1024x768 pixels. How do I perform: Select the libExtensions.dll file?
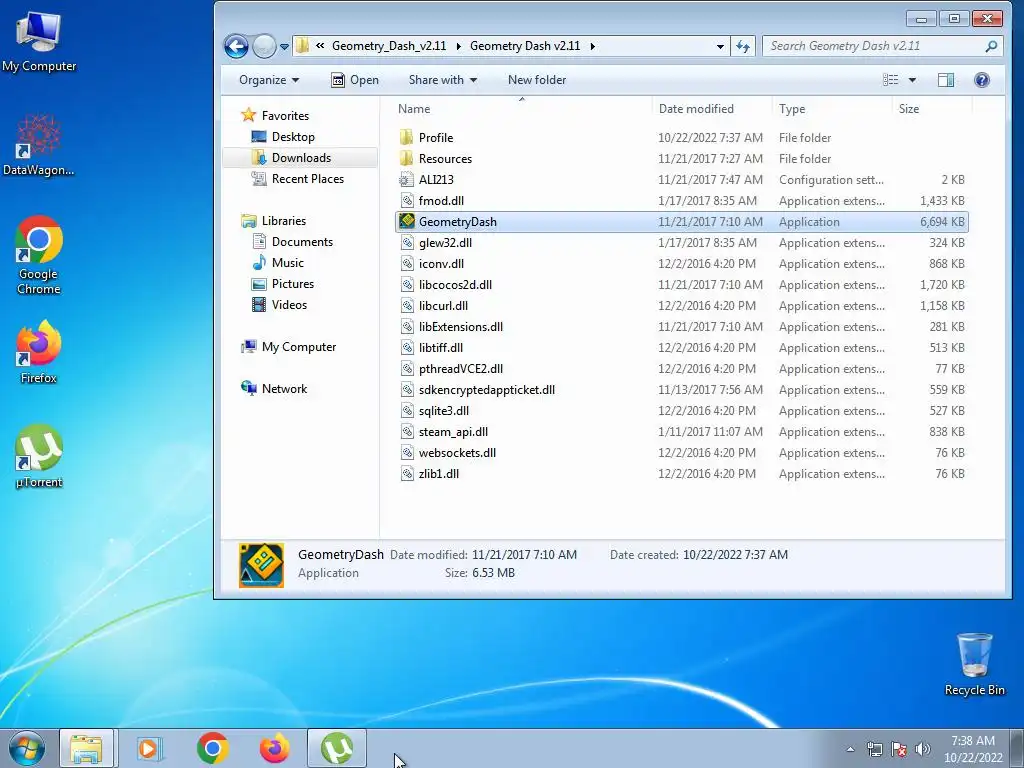(x=682, y=327)
